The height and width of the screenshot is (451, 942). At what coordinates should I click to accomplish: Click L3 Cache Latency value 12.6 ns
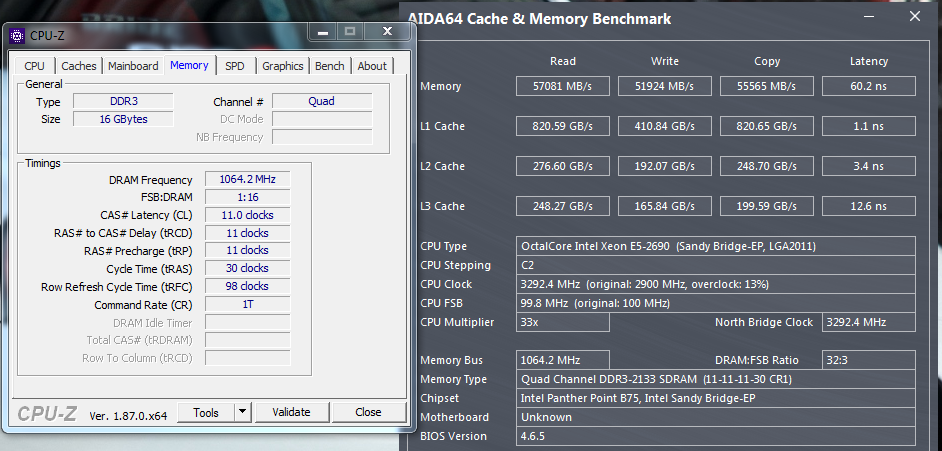[869, 206]
